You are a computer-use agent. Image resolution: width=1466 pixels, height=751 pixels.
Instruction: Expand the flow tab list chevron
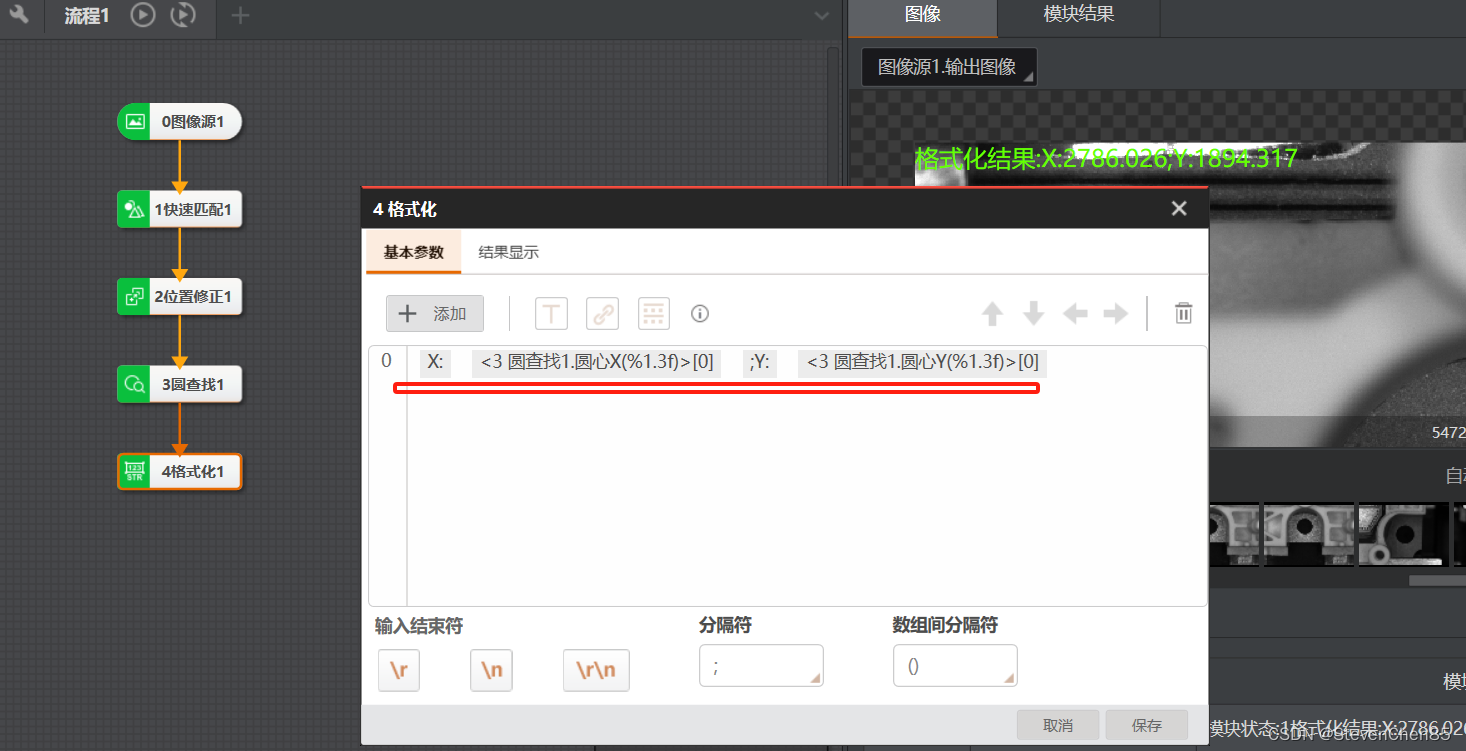(822, 15)
